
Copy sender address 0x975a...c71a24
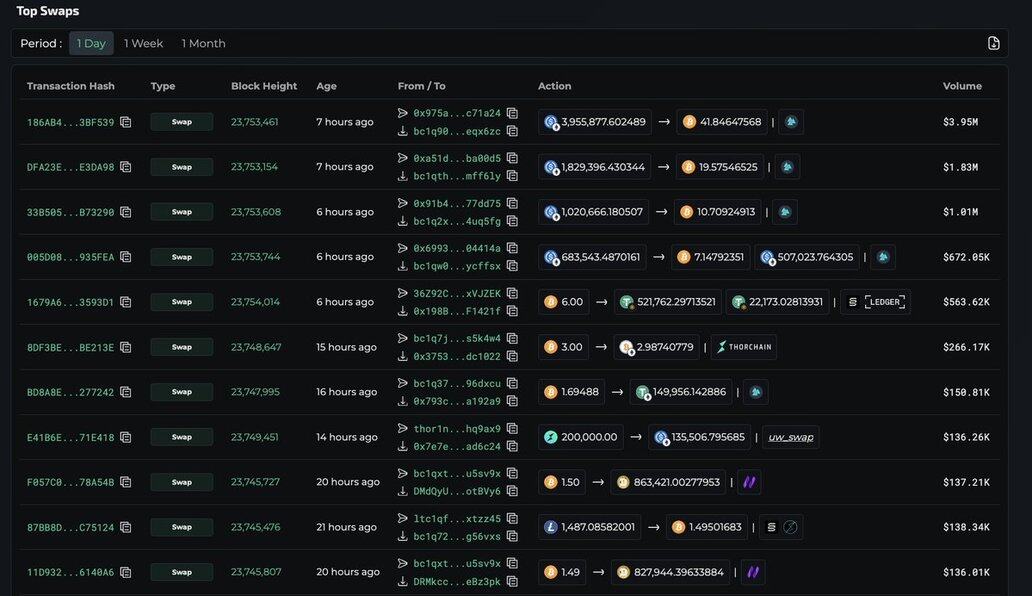[x=512, y=113]
